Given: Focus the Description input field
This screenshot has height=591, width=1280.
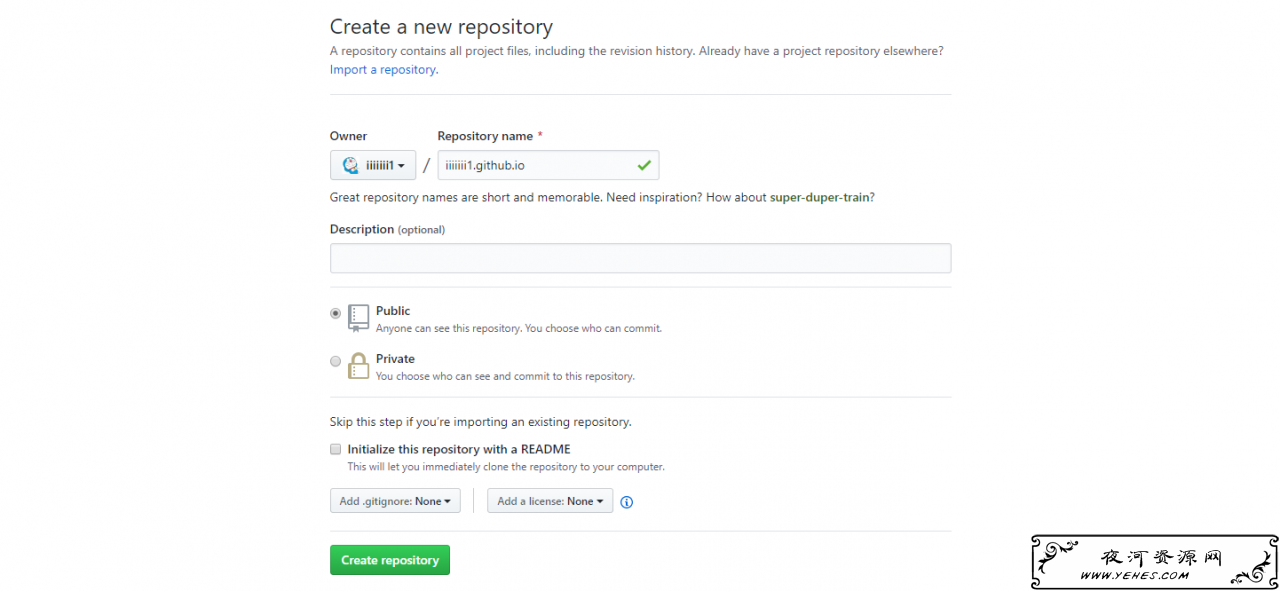Looking at the screenshot, I should coord(640,258).
